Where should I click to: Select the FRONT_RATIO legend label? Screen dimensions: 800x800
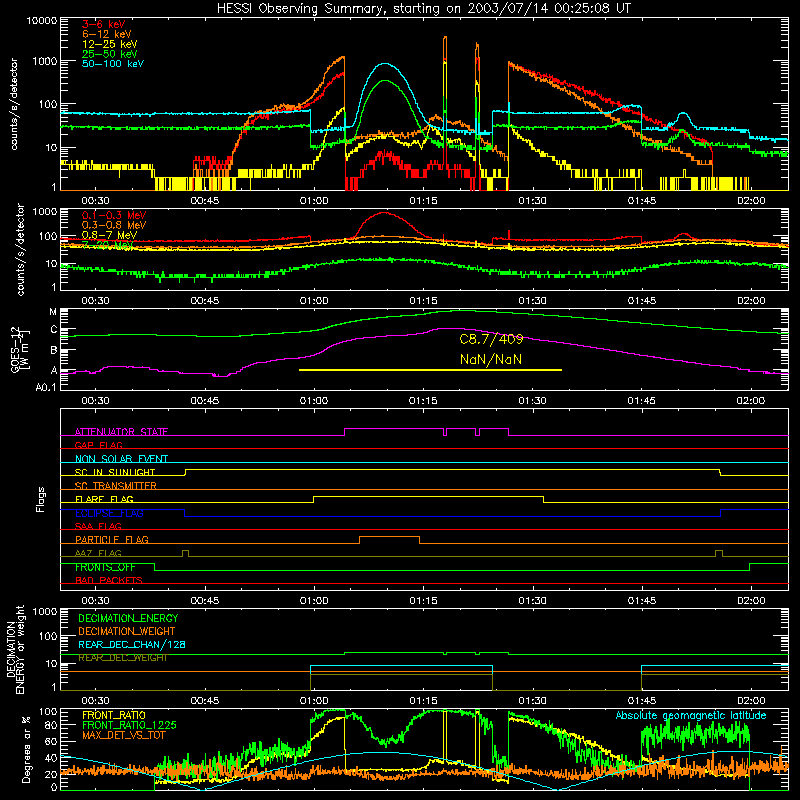[114, 715]
